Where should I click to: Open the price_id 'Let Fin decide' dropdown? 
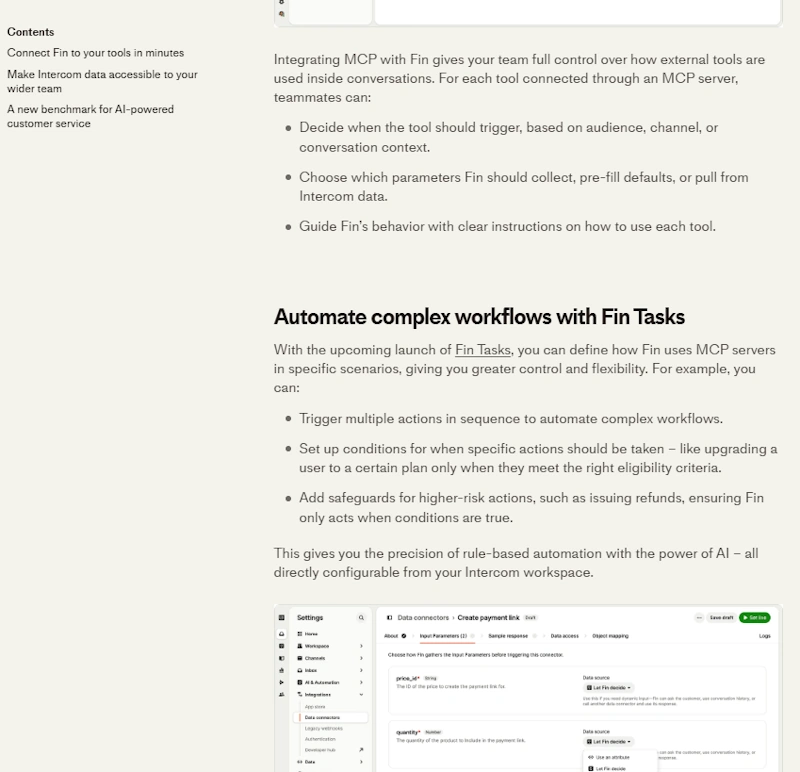point(609,687)
